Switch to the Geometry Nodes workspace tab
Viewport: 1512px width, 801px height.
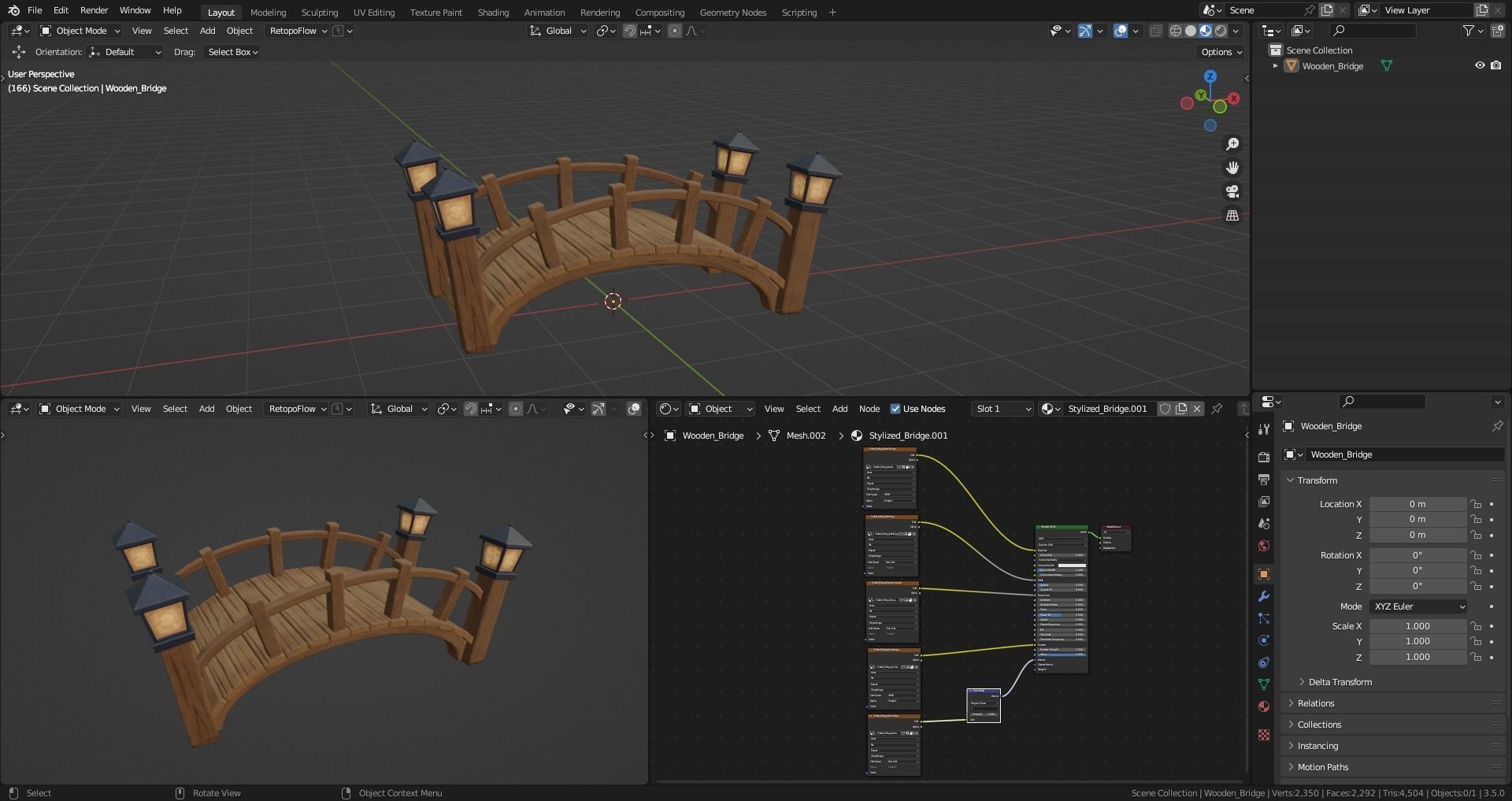coord(732,13)
